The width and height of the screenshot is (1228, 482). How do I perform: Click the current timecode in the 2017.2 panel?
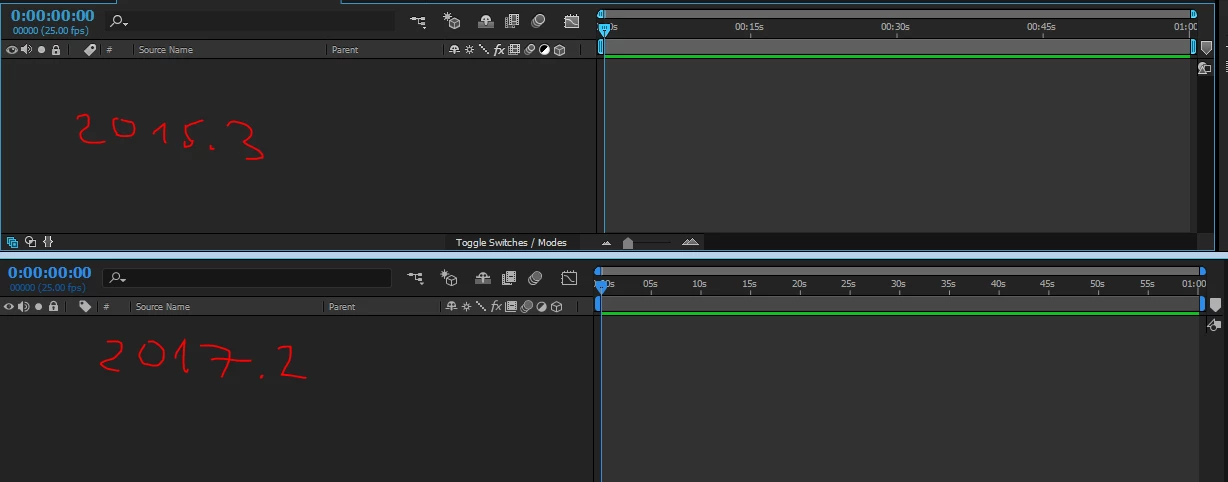click(50, 273)
